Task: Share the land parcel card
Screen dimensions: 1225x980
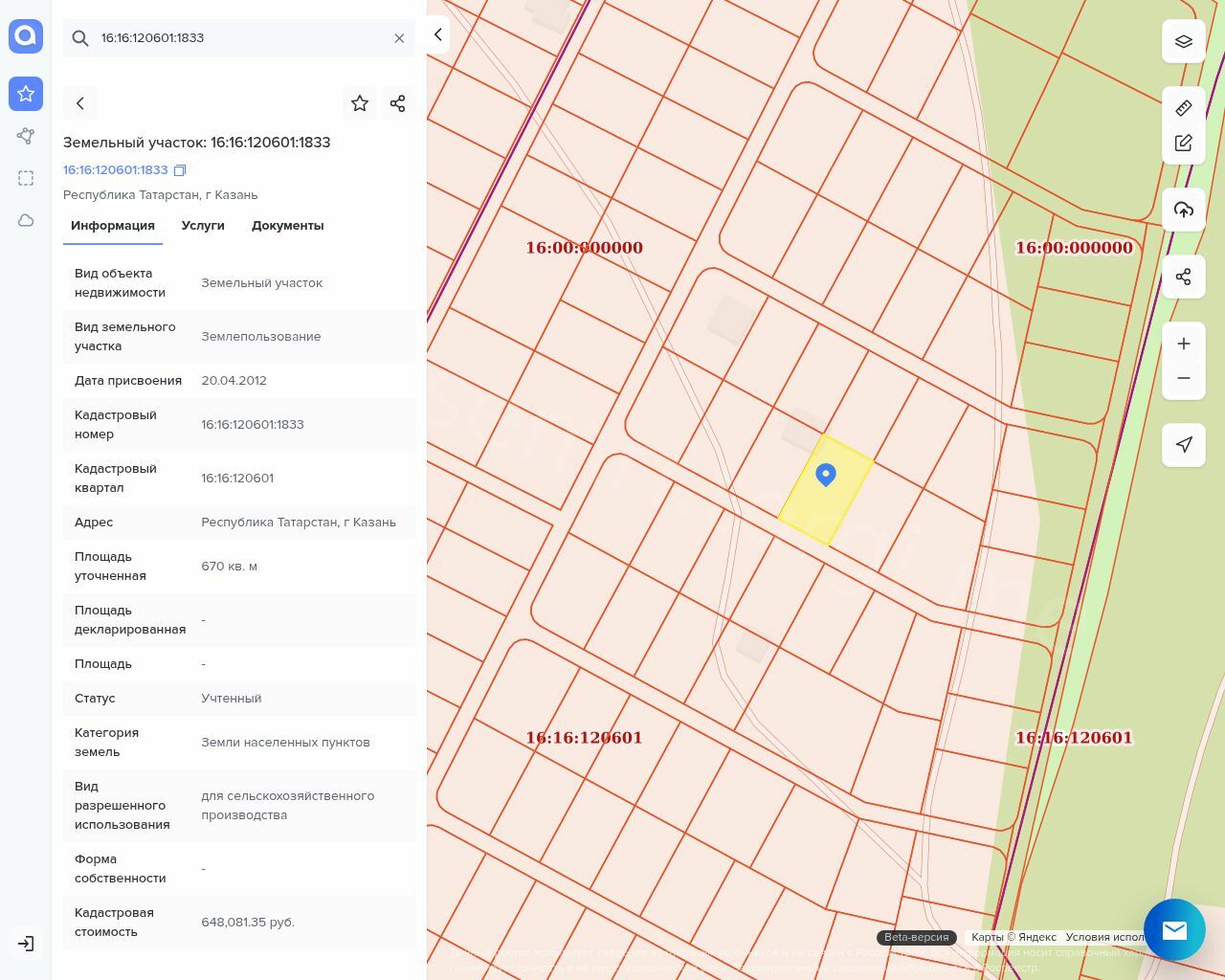Action: tap(398, 103)
